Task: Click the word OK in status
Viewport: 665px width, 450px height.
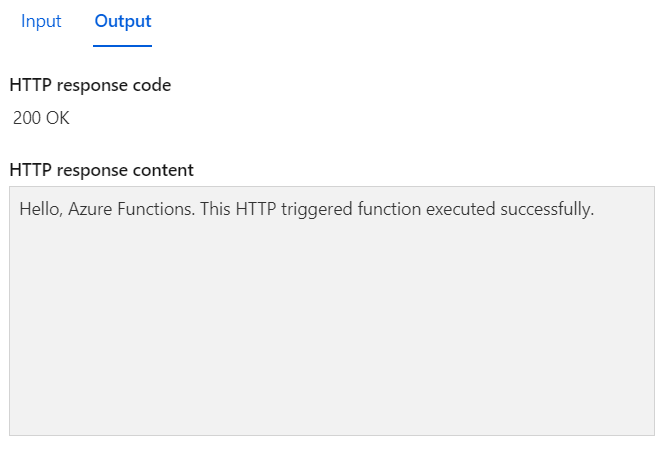Action: point(58,118)
